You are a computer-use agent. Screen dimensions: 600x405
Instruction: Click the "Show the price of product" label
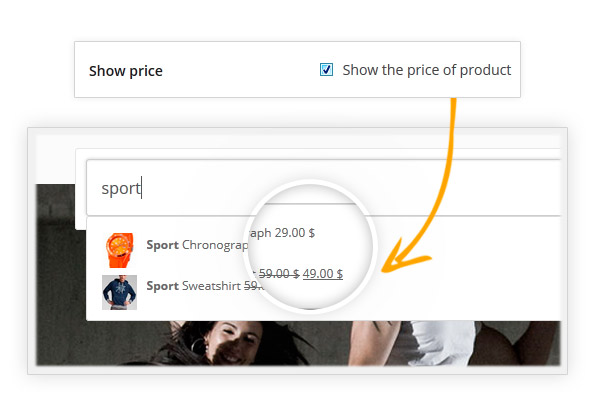(426, 70)
